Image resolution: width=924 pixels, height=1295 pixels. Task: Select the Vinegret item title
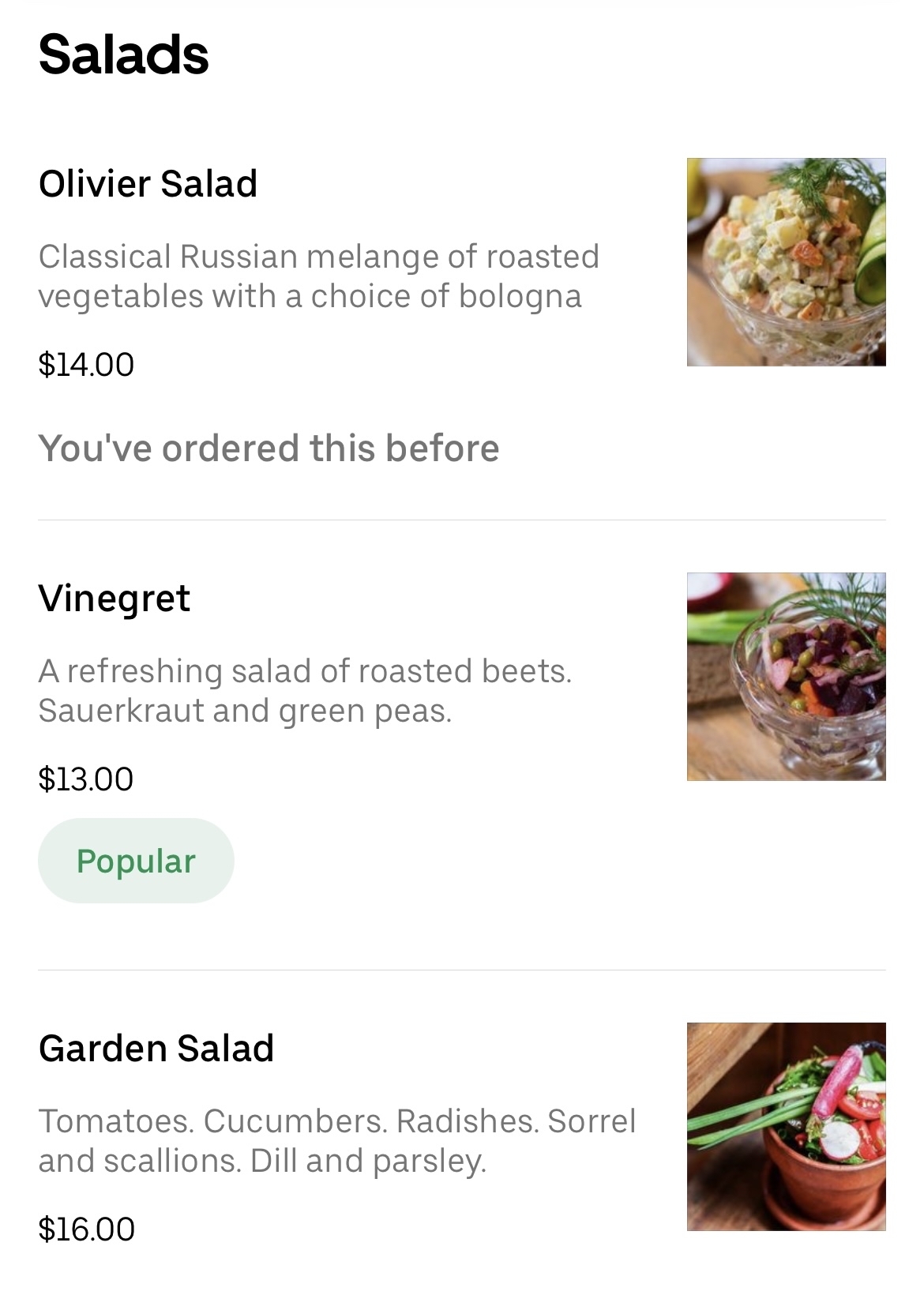tap(114, 599)
